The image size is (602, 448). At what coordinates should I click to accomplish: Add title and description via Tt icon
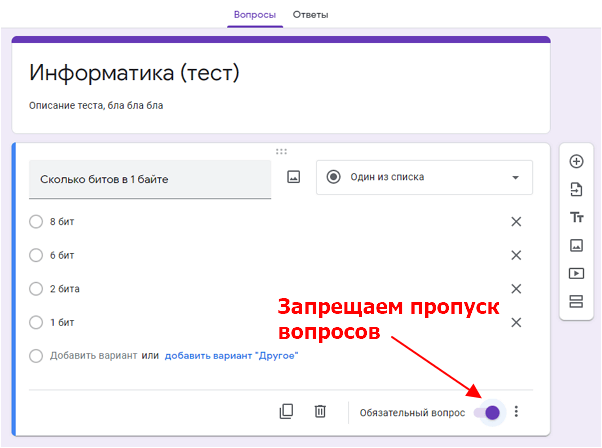click(x=576, y=217)
